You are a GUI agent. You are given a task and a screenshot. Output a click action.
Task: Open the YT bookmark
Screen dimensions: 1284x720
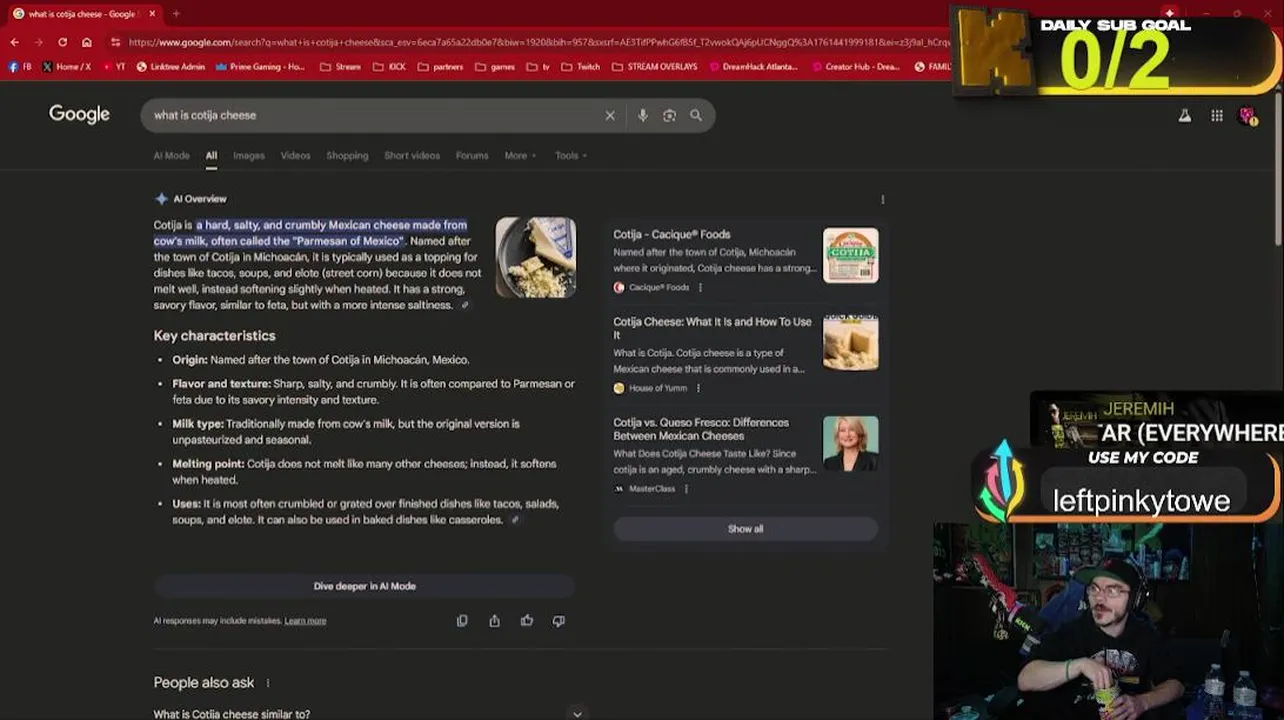tap(113, 67)
